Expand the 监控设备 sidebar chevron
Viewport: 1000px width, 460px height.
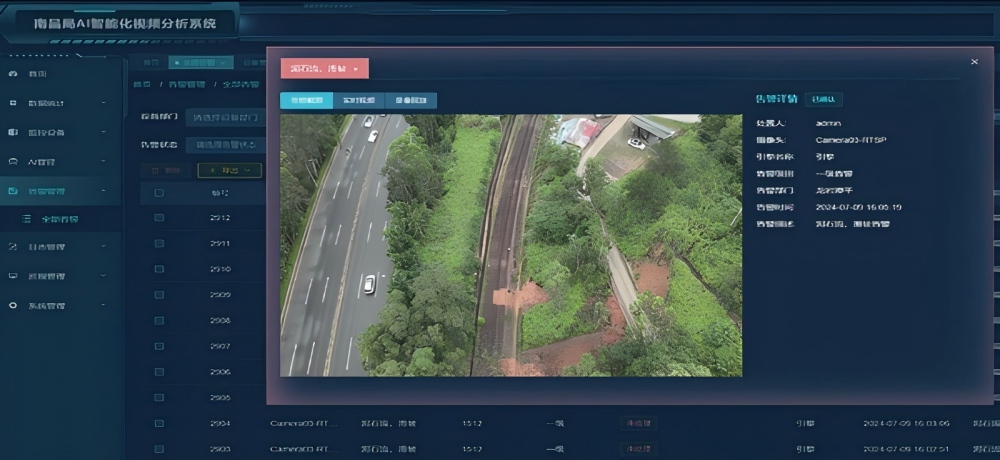tap(103, 132)
